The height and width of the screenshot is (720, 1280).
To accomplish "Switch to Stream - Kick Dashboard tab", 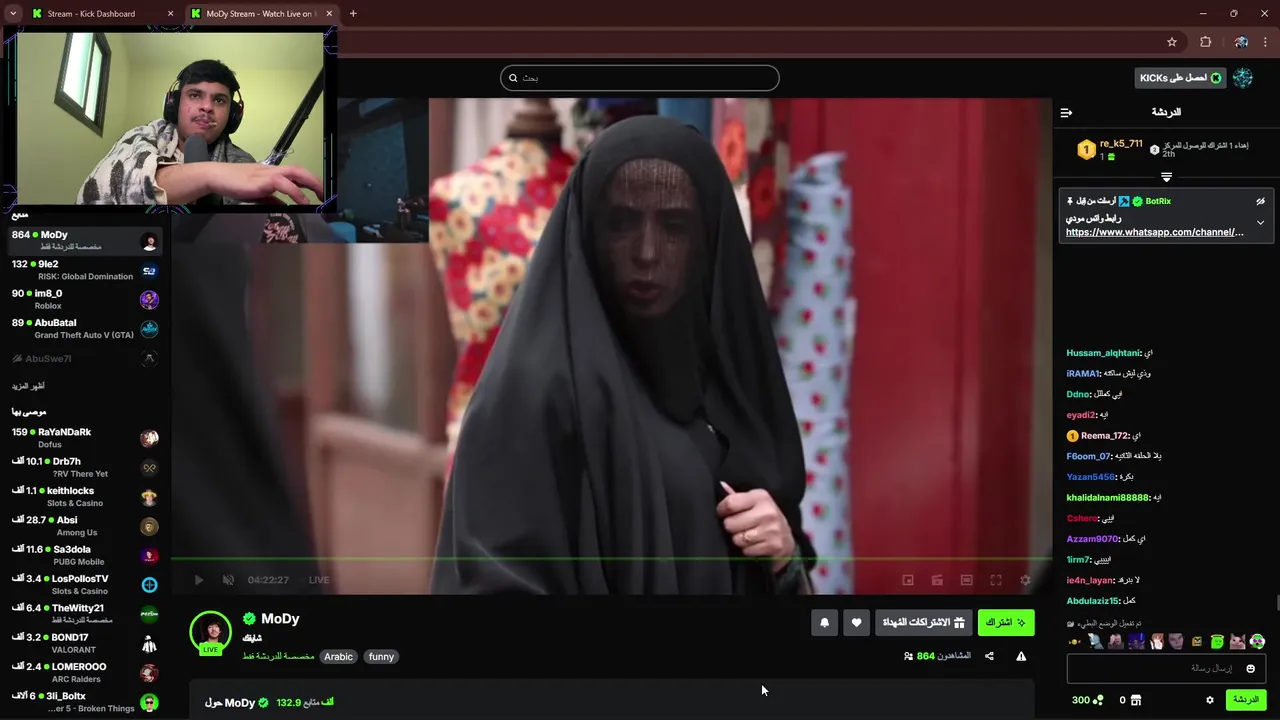I will point(102,14).
